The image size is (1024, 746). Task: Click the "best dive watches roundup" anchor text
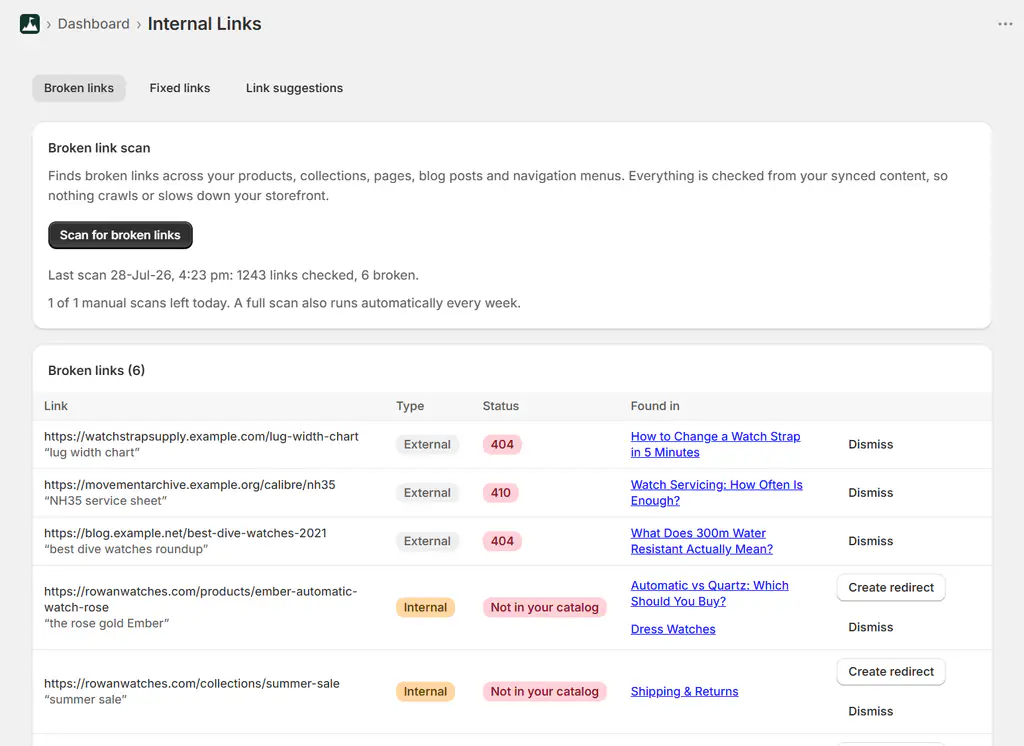click(x=126, y=549)
